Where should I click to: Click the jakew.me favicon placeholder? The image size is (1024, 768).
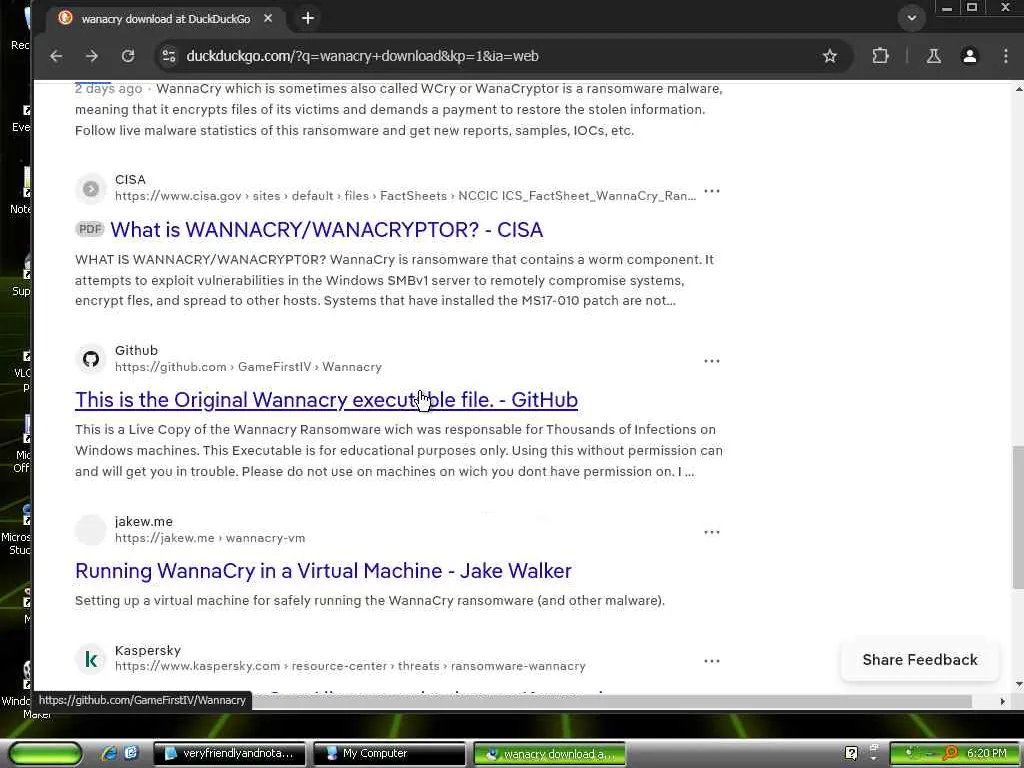pos(91,530)
